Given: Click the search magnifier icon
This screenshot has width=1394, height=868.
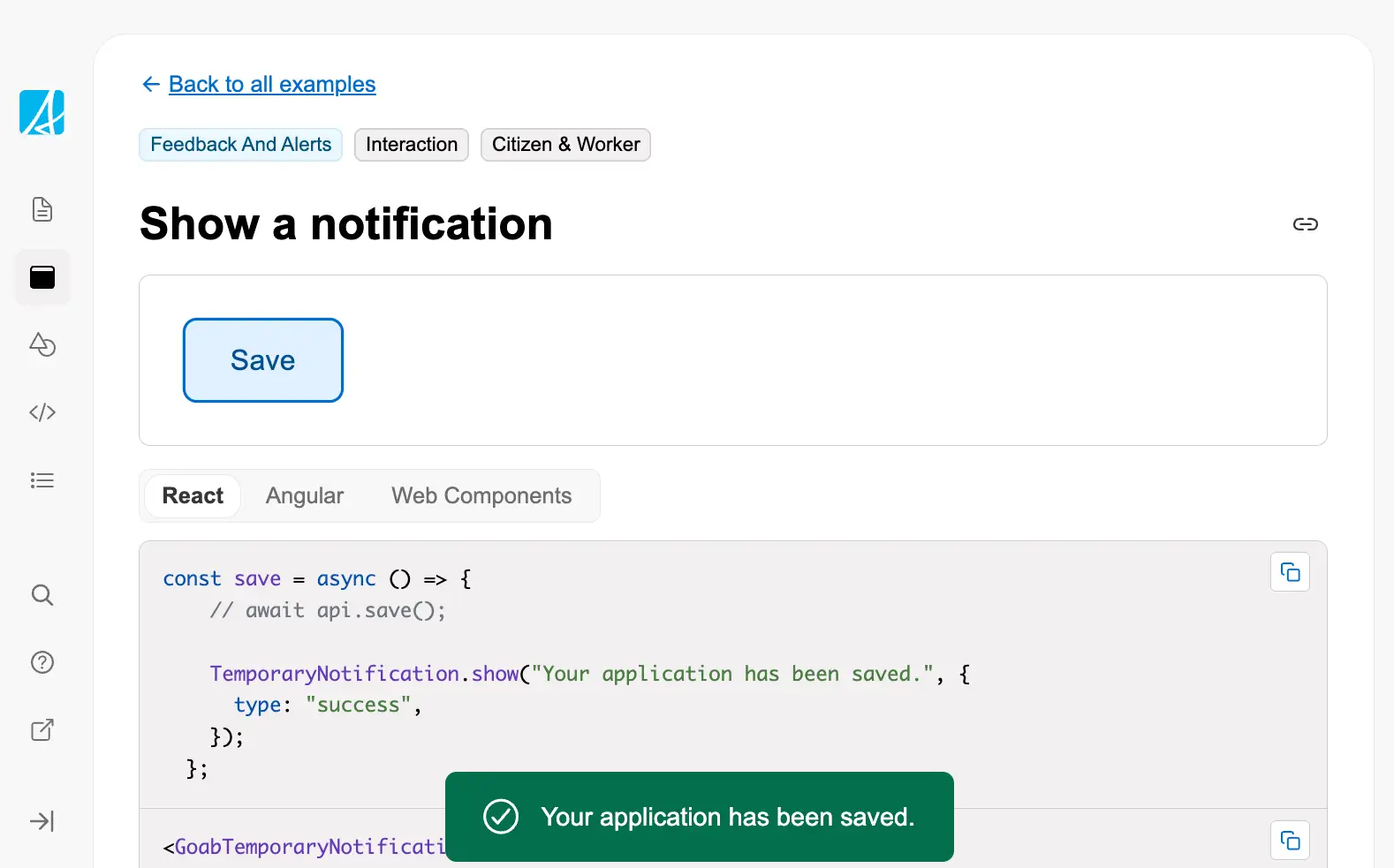Looking at the screenshot, I should (42, 595).
